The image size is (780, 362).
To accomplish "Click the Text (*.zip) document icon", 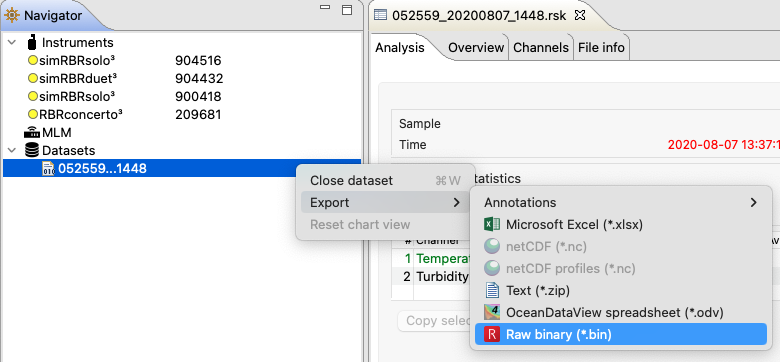I will coord(491,290).
